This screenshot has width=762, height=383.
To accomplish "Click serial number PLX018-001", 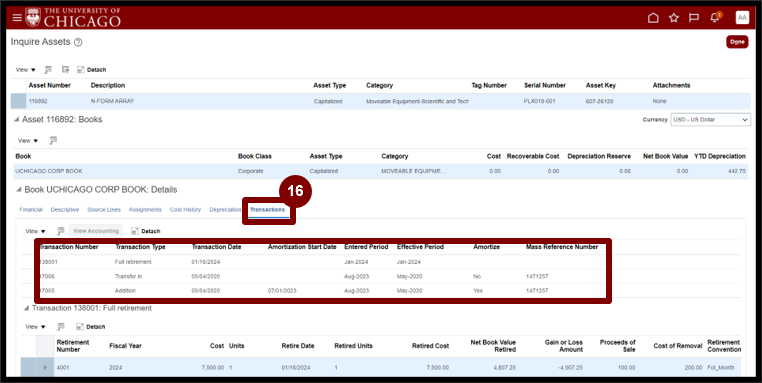I will [x=540, y=101].
